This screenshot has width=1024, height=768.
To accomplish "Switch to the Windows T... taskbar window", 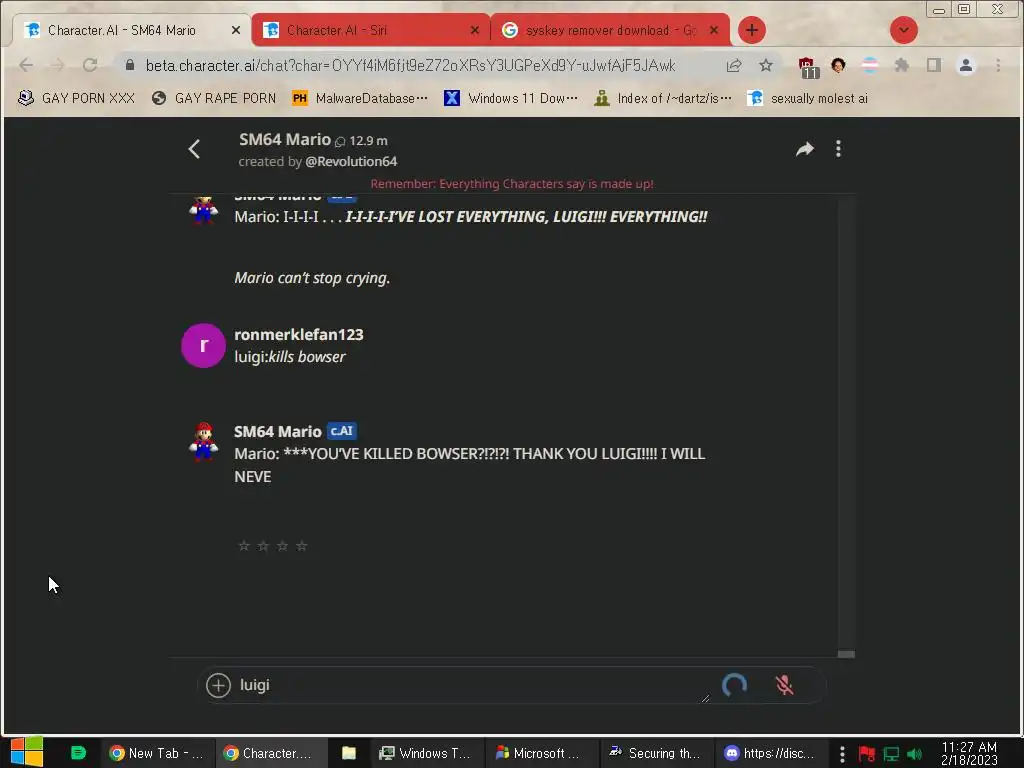I will (426, 753).
